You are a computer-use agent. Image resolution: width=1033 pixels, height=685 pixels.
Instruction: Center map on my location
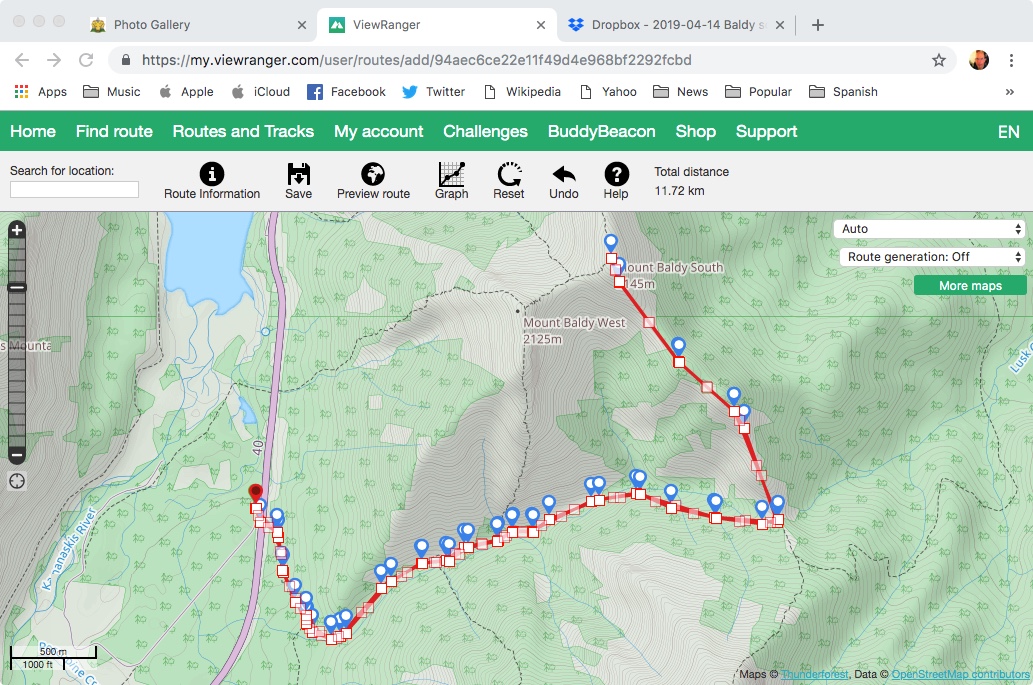17,481
